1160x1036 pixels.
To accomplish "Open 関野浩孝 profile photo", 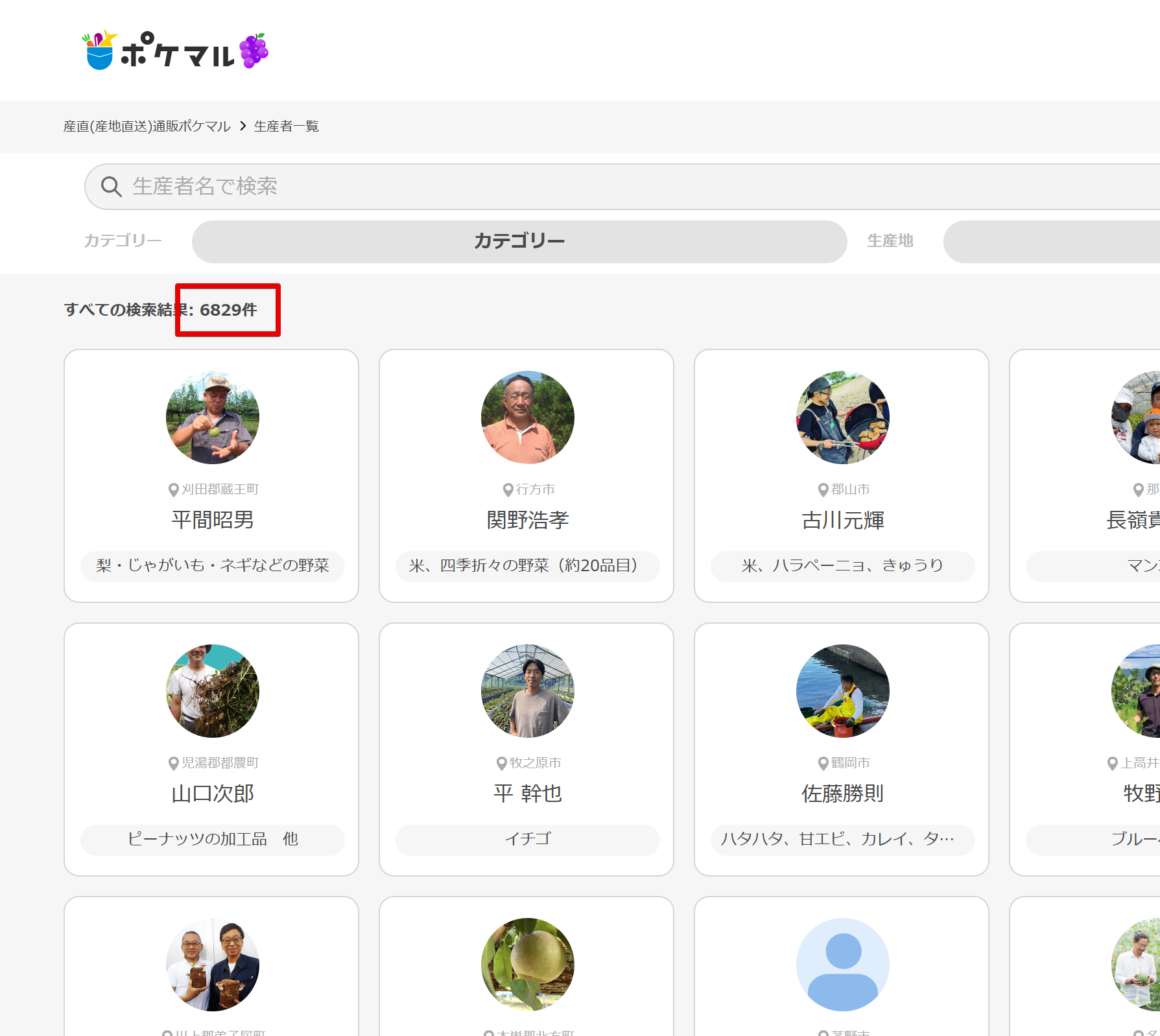I will 528,418.
